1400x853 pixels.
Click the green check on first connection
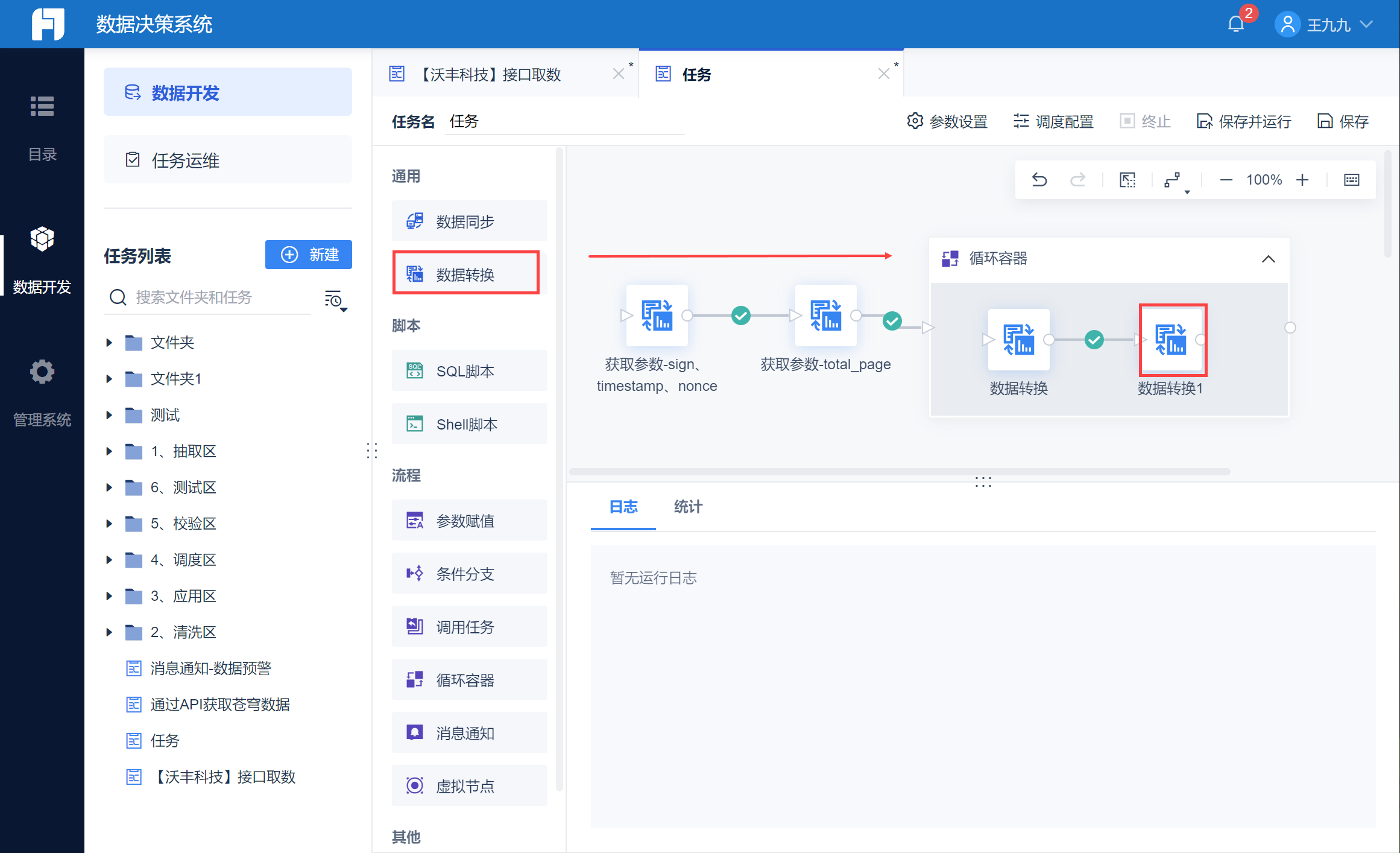(741, 316)
